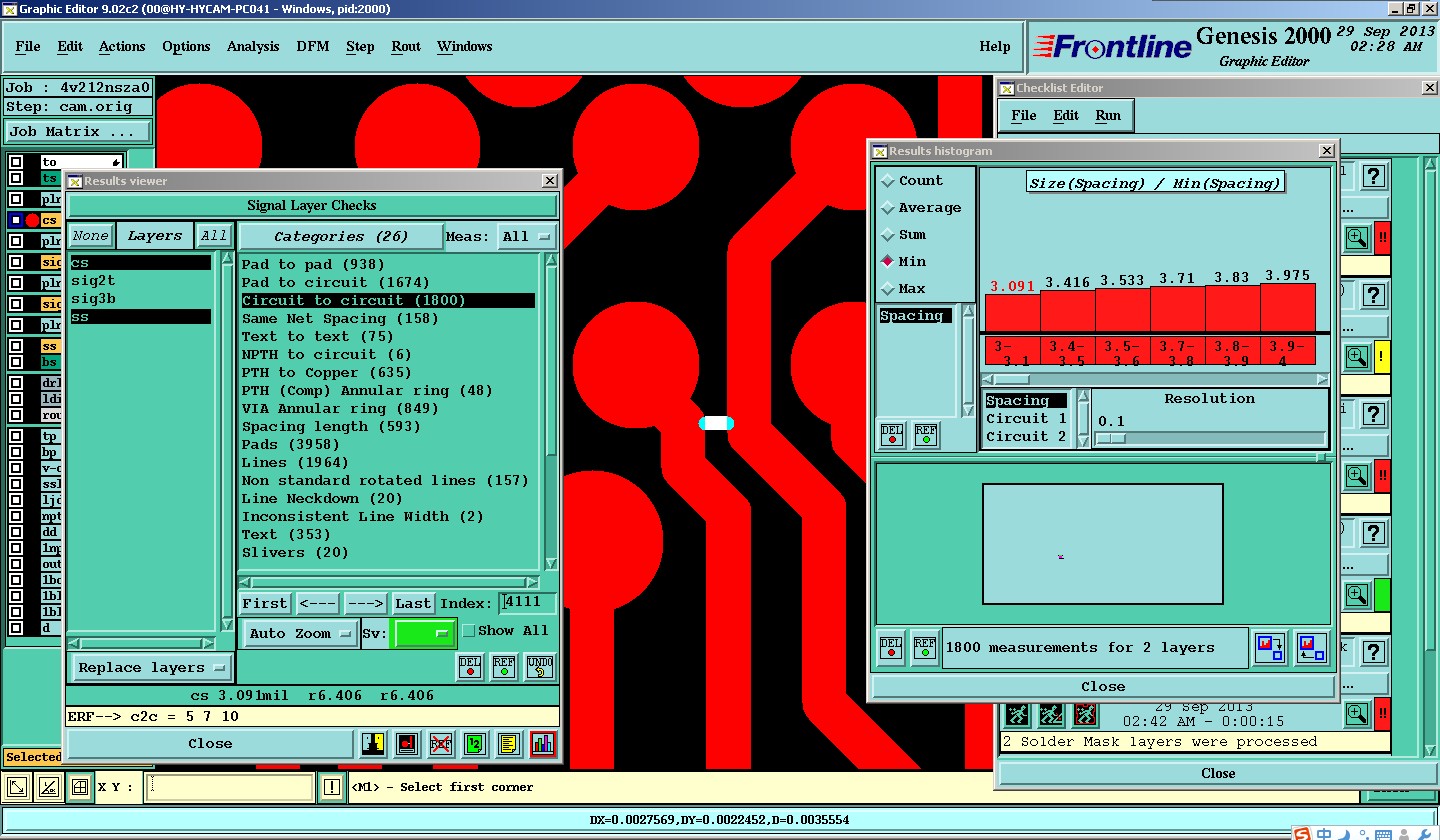Open the Meas: All dropdown
The height and width of the screenshot is (840, 1440).
tap(528, 236)
